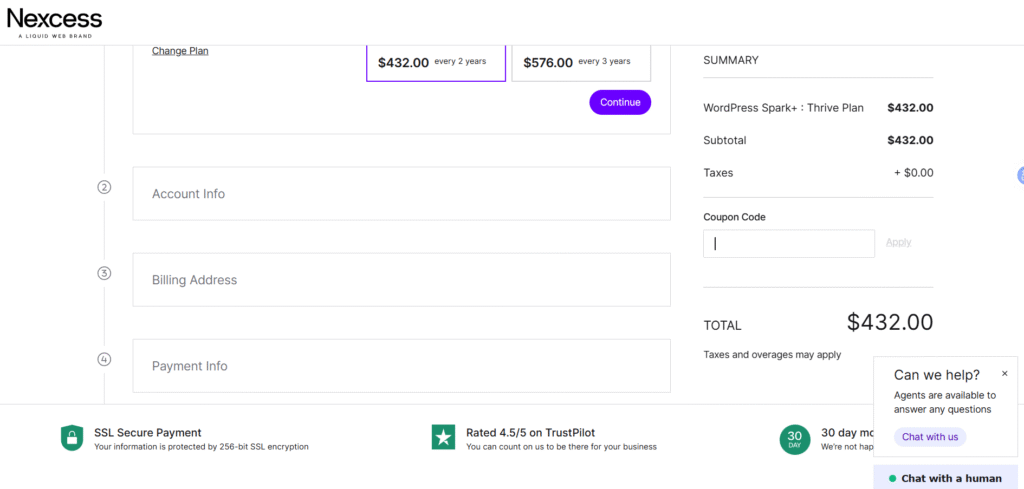Click the blue circular widget at right edge
Screen dimensions: 1024x489
point(1020,176)
